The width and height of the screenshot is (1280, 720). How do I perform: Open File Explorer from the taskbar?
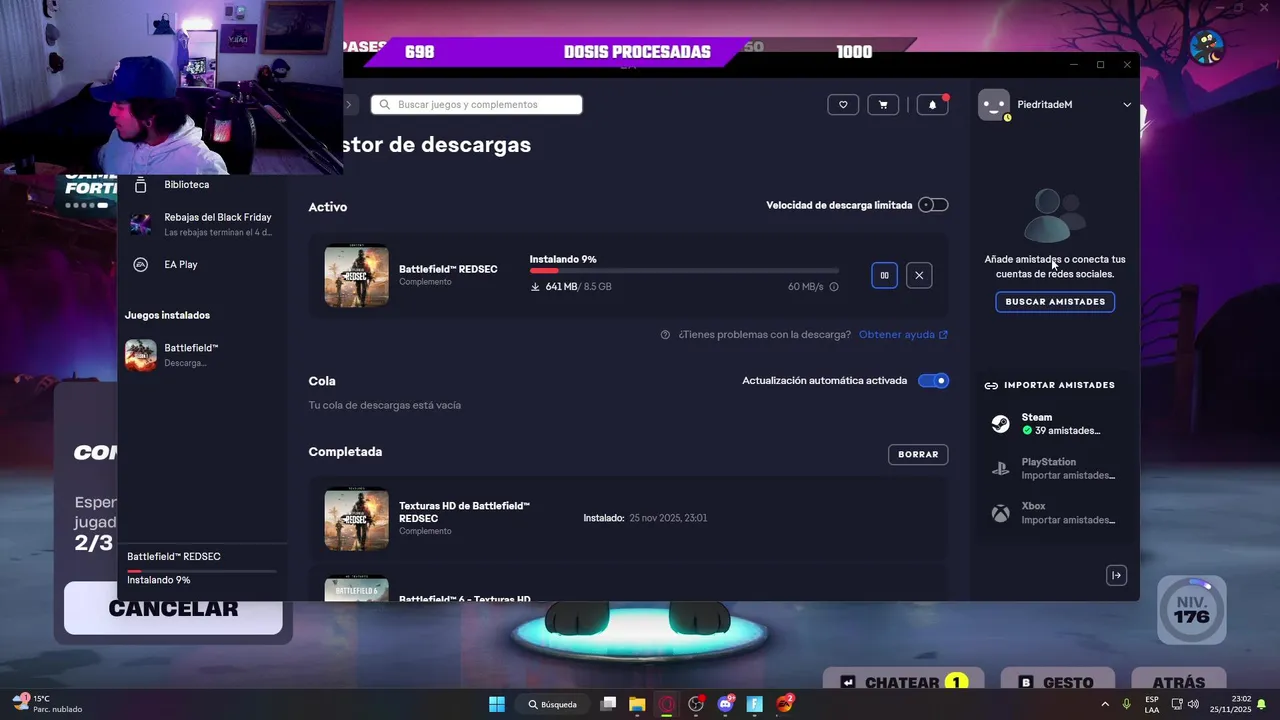pyautogui.click(x=637, y=704)
